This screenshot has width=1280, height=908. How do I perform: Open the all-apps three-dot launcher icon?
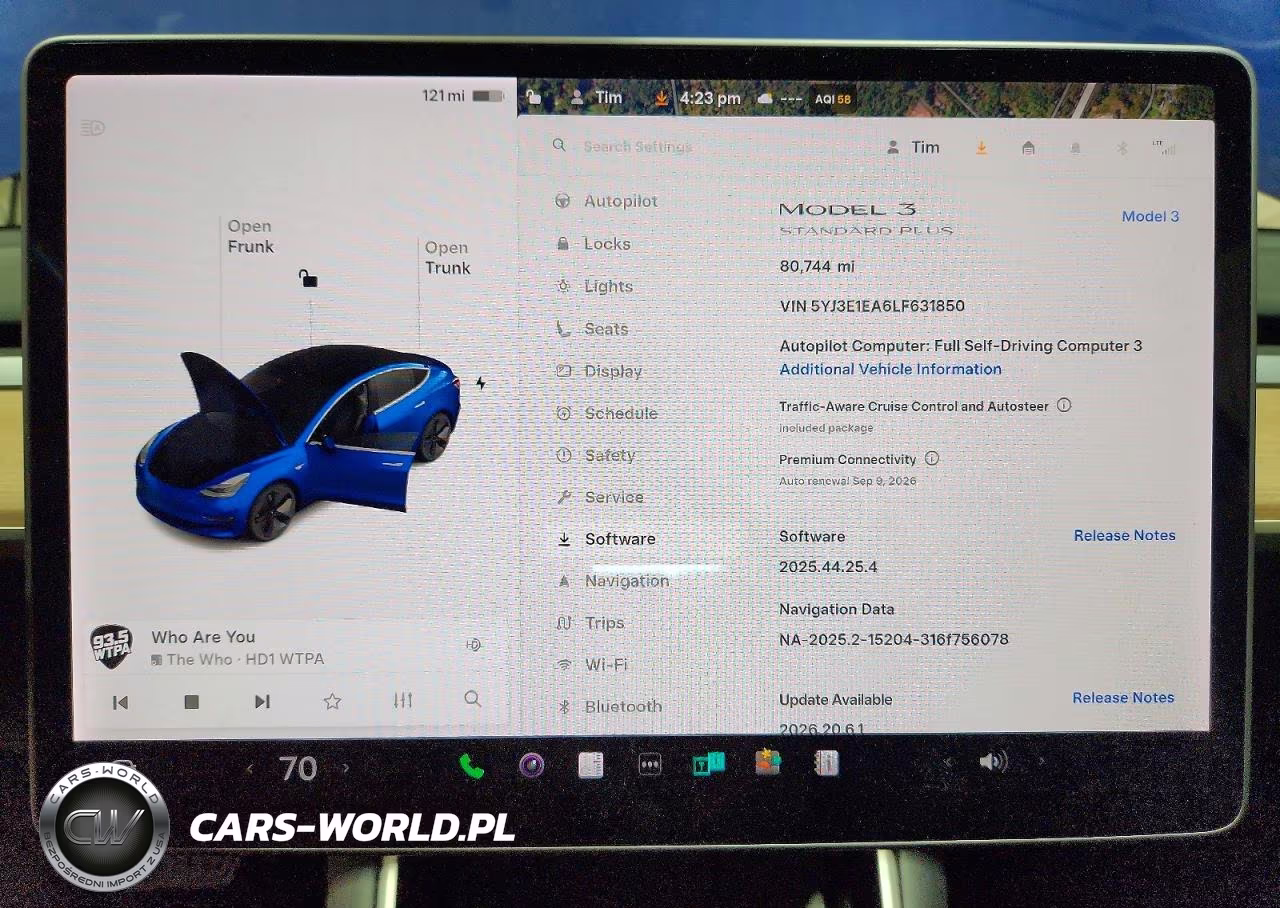point(650,765)
